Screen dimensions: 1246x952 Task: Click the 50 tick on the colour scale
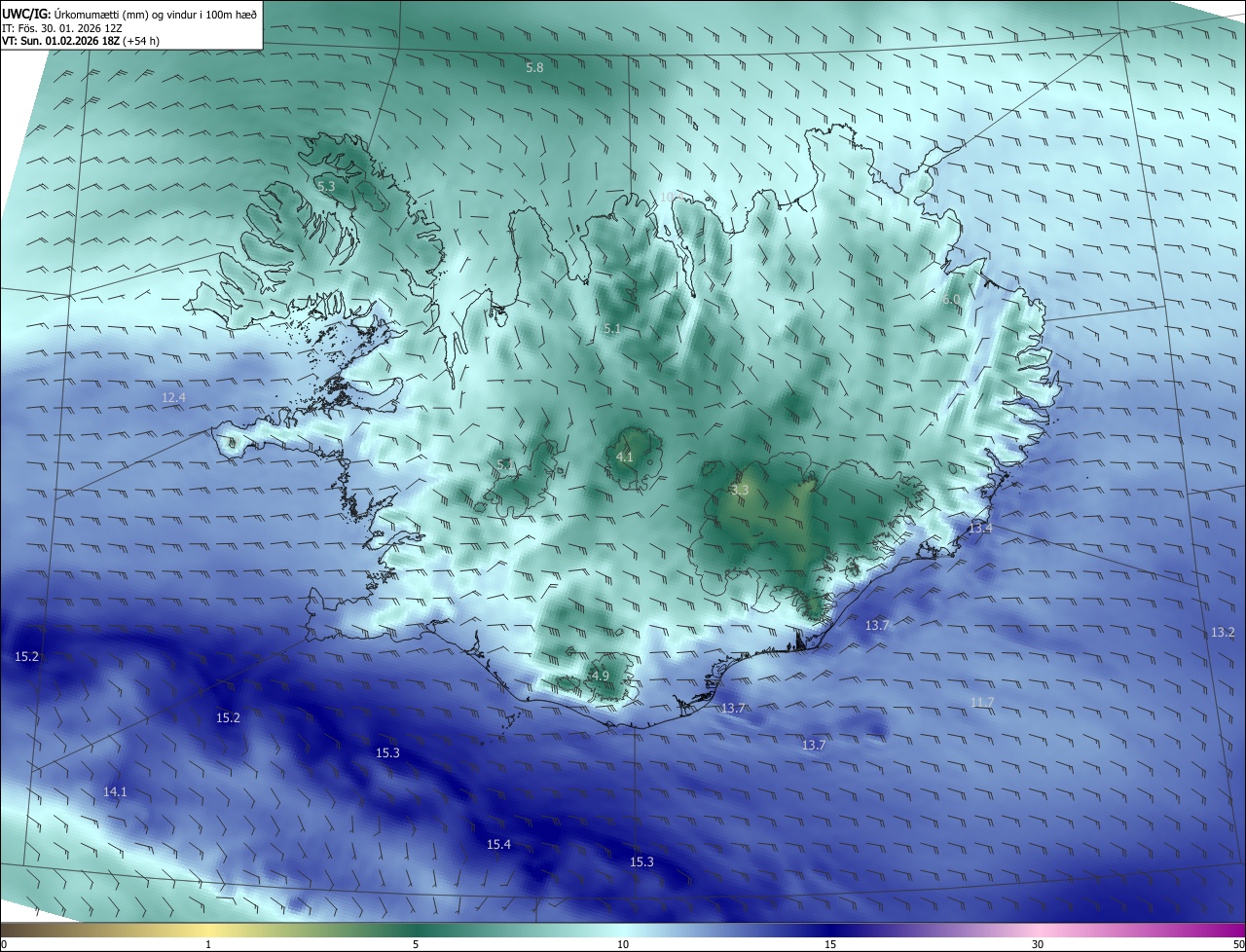click(1238, 944)
